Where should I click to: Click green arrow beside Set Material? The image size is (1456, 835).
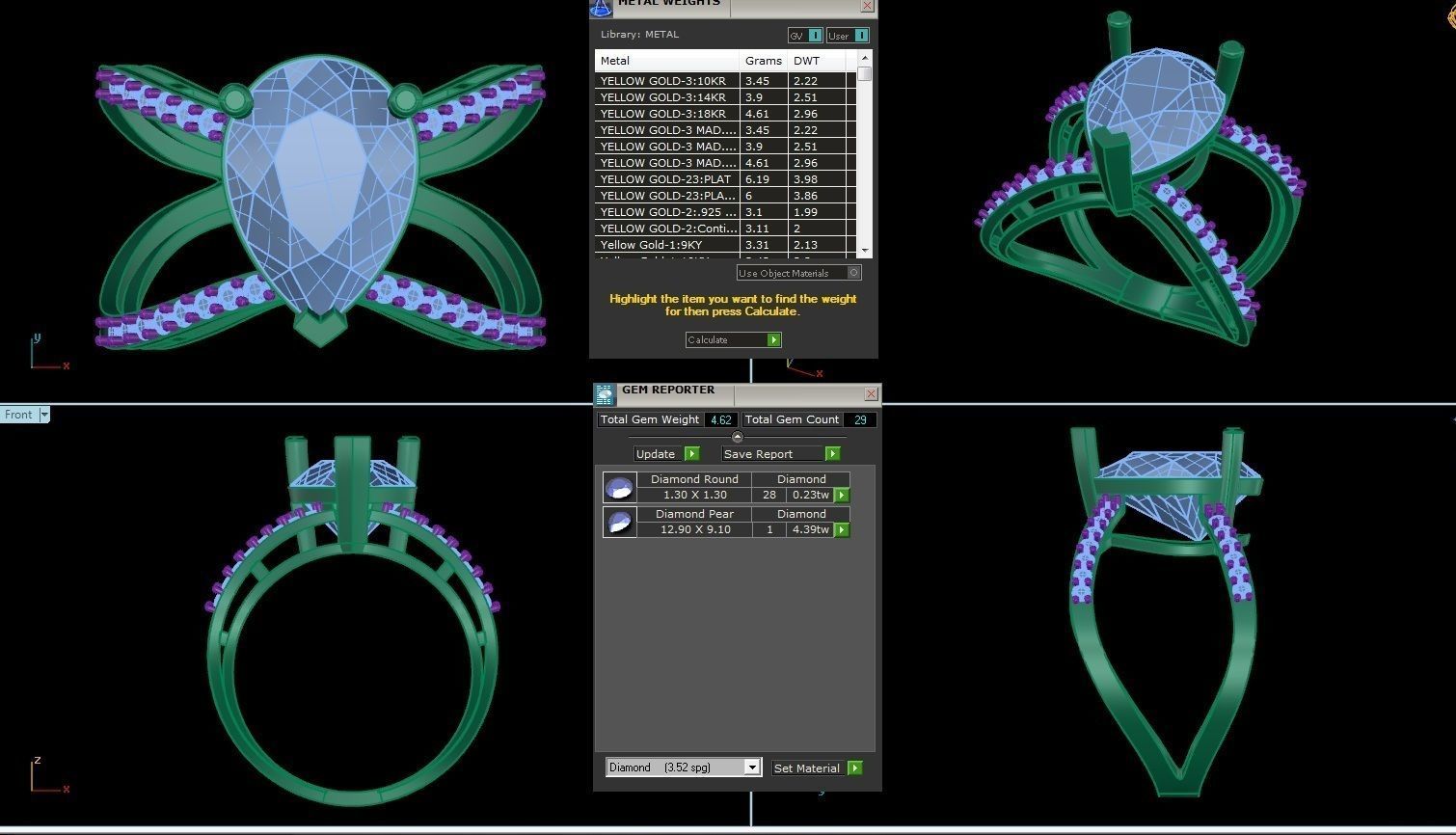[x=854, y=768]
